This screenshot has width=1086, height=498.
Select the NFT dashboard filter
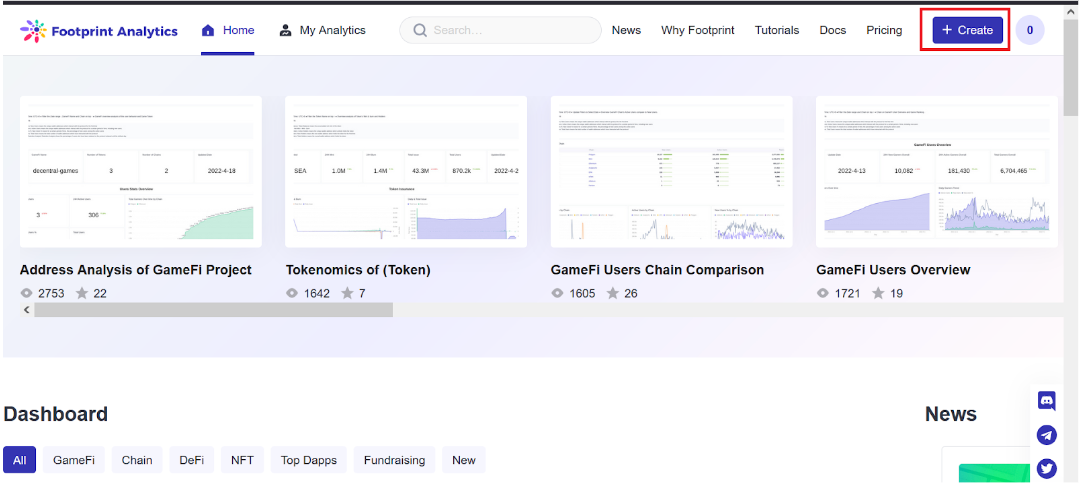pyautogui.click(x=242, y=460)
